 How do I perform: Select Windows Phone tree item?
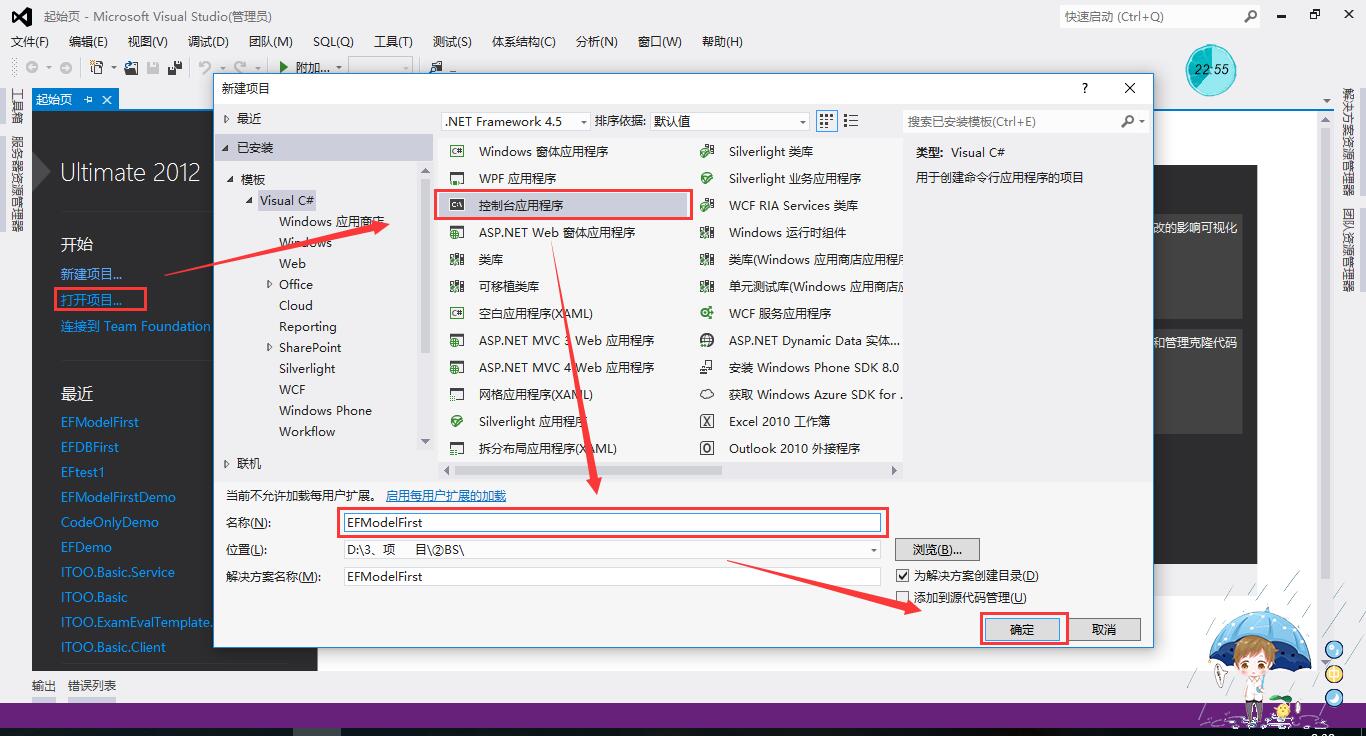click(x=325, y=410)
